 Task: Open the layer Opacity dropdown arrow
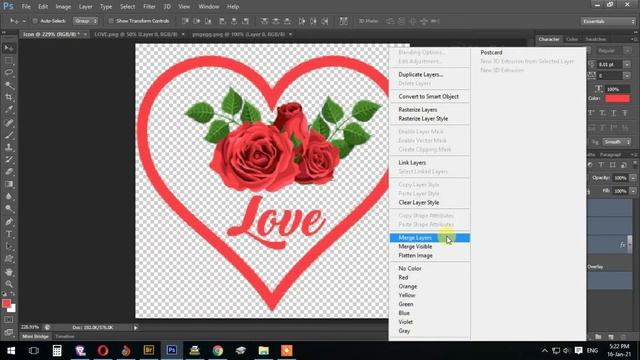[x=633, y=178]
